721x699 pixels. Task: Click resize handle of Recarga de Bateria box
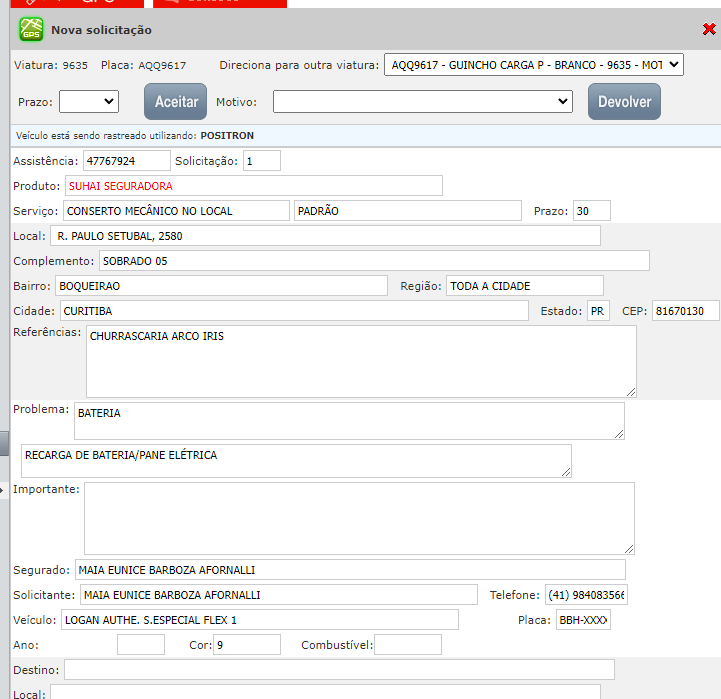565,471
